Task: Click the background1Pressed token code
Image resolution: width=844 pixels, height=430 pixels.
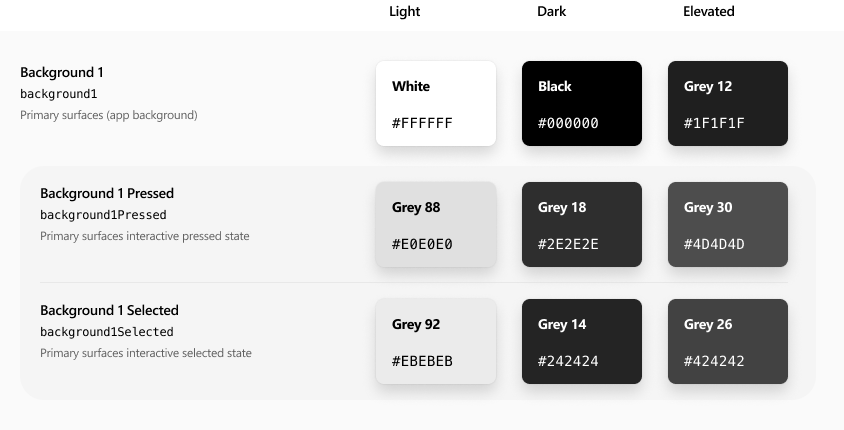Action: pos(103,215)
